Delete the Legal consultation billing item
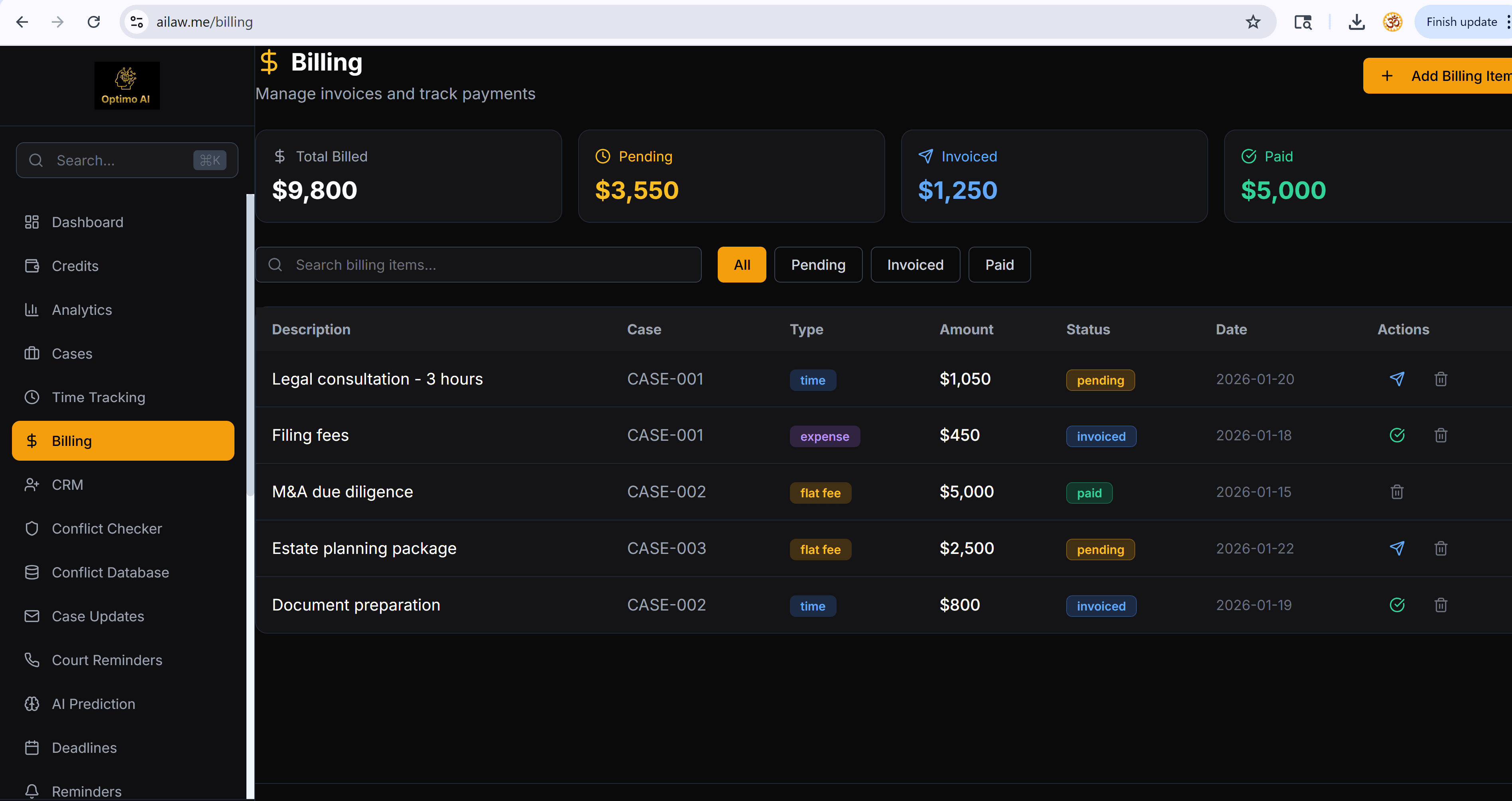The height and width of the screenshot is (801, 1512). 1440,379
